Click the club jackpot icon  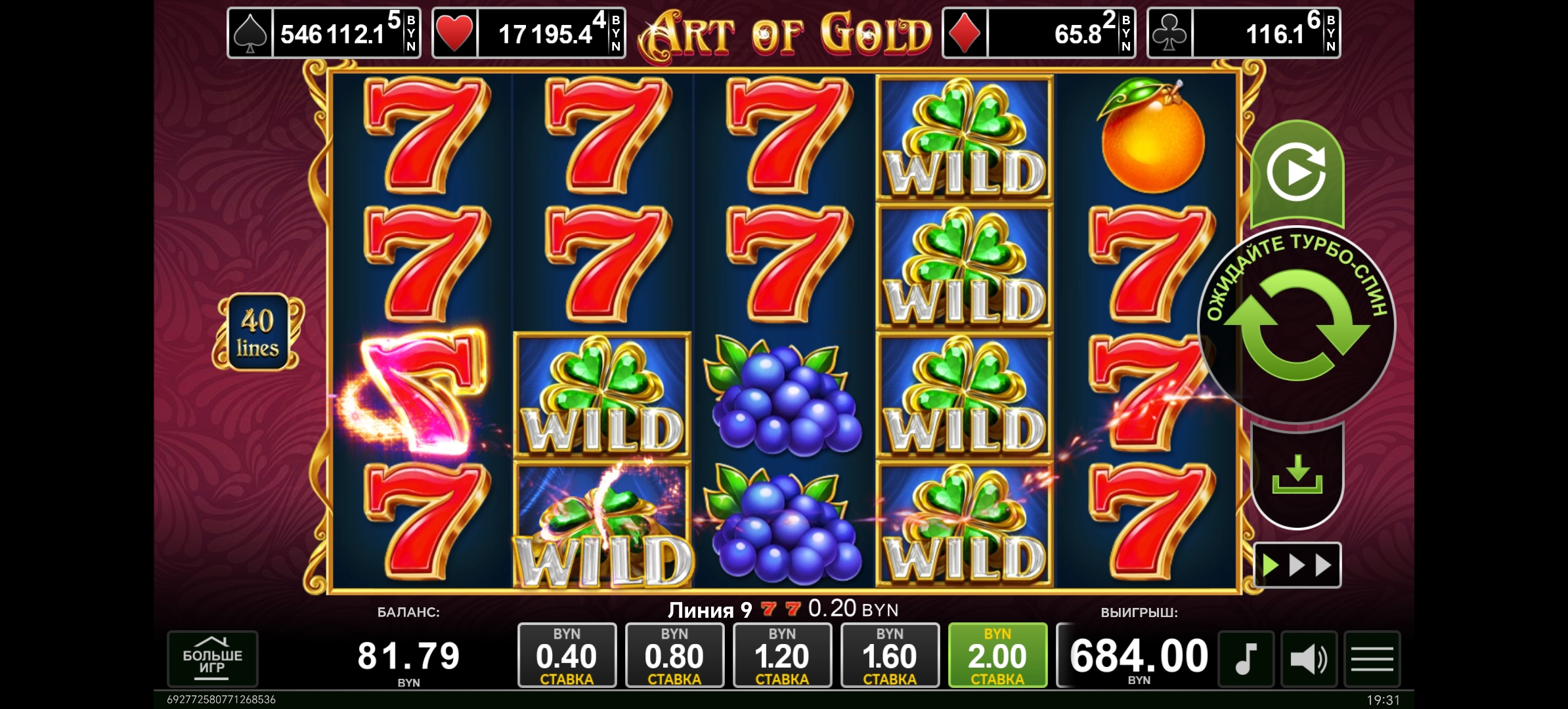(x=1169, y=33)
